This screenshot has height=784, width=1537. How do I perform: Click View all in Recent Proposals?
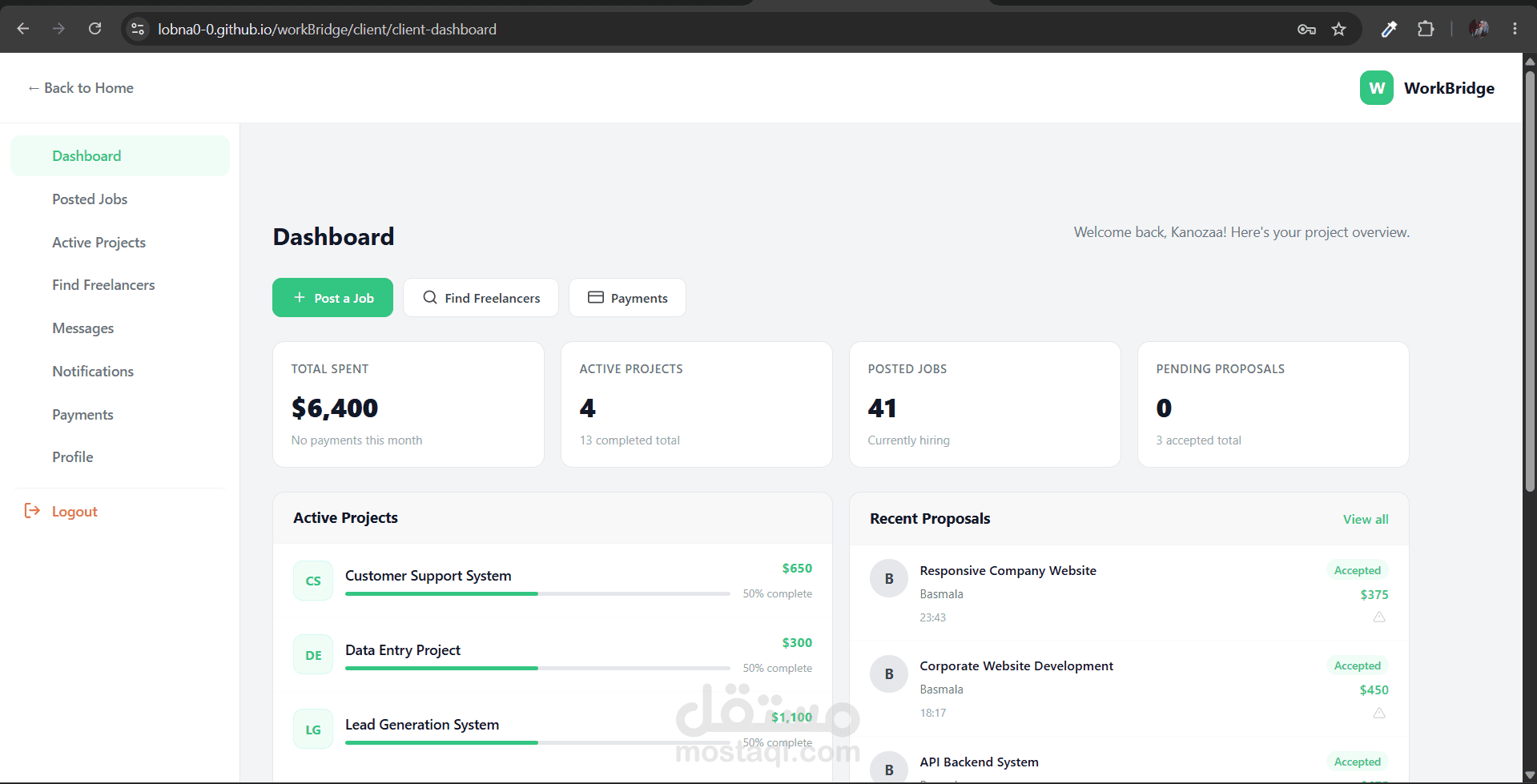click(x=1366, y=519)
